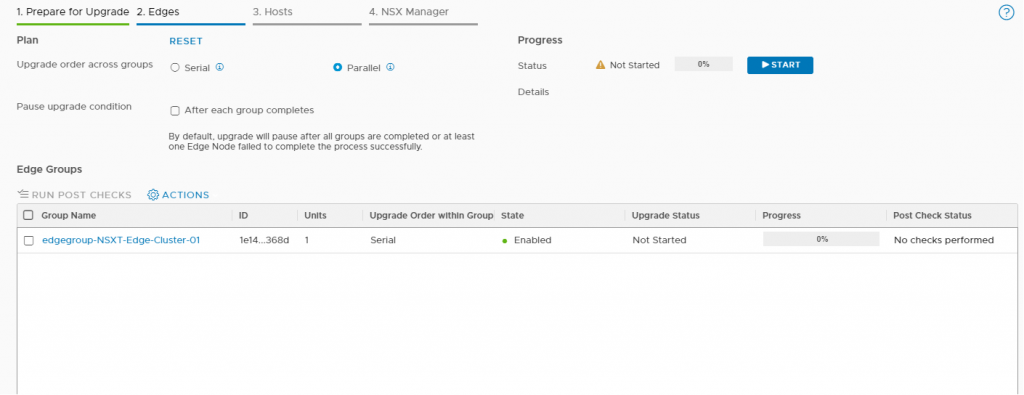Click the ID value 1e14...368d
Screen dimensions: 1024x395
pyautogui.click(x=264, y=240)
